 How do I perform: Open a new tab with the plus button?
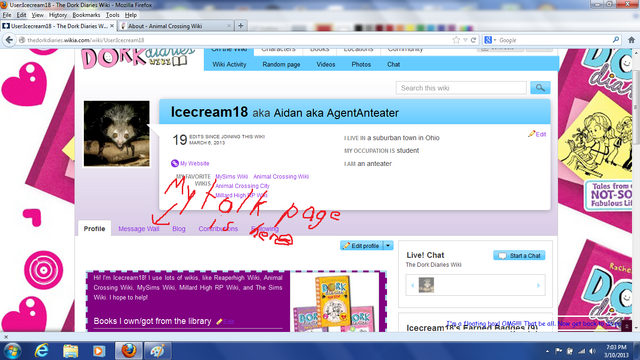pyautogui.click(x=241, y=25)
